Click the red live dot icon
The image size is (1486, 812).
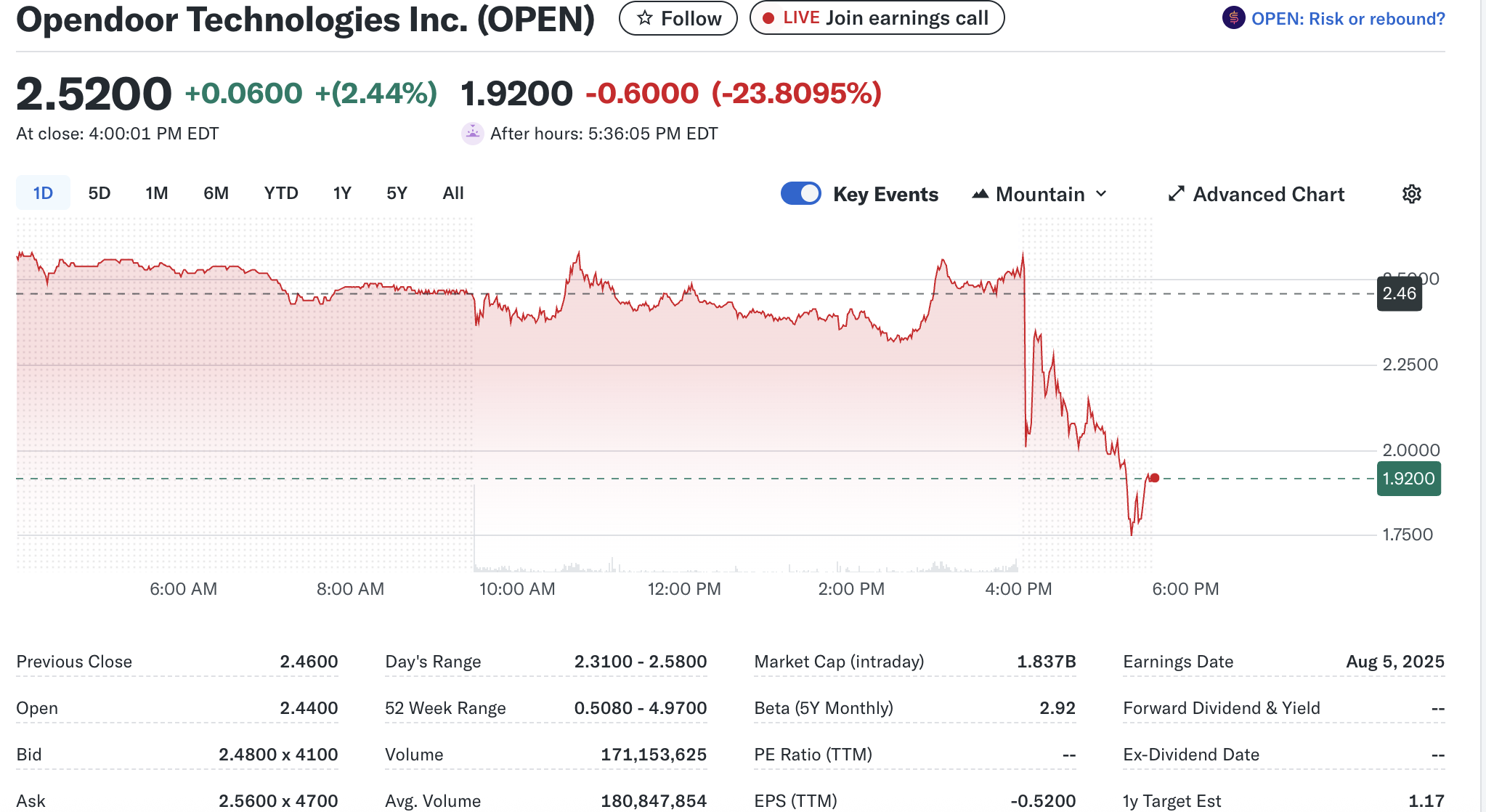tap(768, 18)
